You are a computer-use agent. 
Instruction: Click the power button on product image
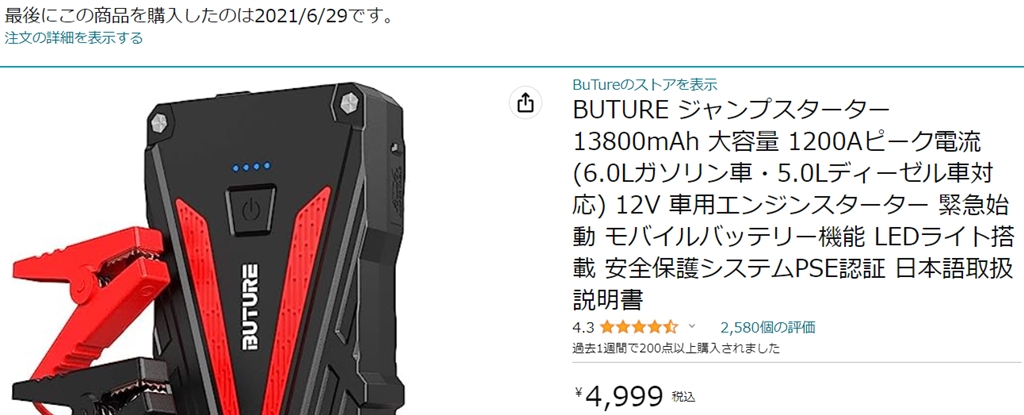coord(250,210)
